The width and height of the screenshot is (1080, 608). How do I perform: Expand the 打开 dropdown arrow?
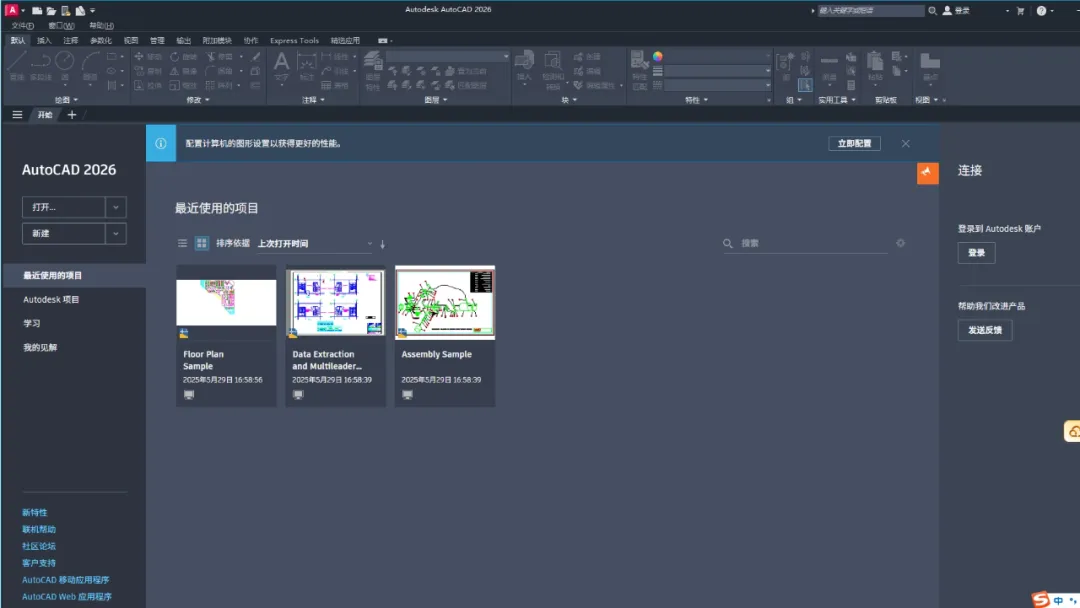point(116,207)
